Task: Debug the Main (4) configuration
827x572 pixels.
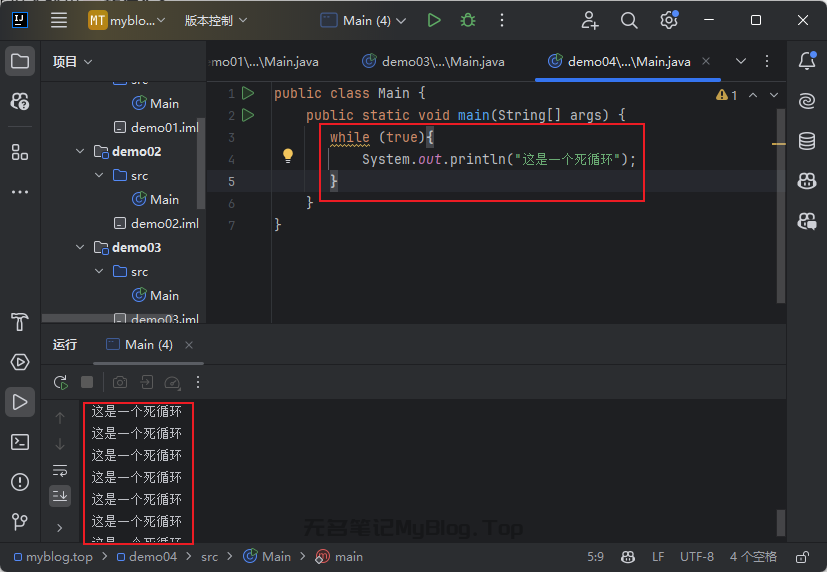Action: pyautogui.click(x=468, y=21)
